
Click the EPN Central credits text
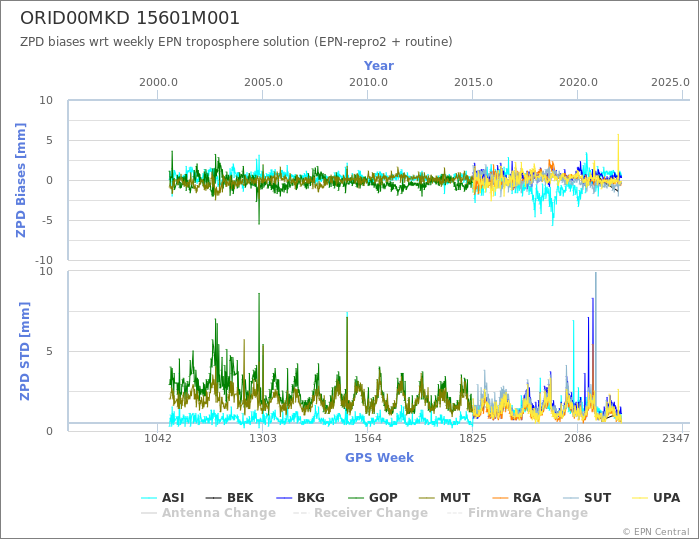656,532
